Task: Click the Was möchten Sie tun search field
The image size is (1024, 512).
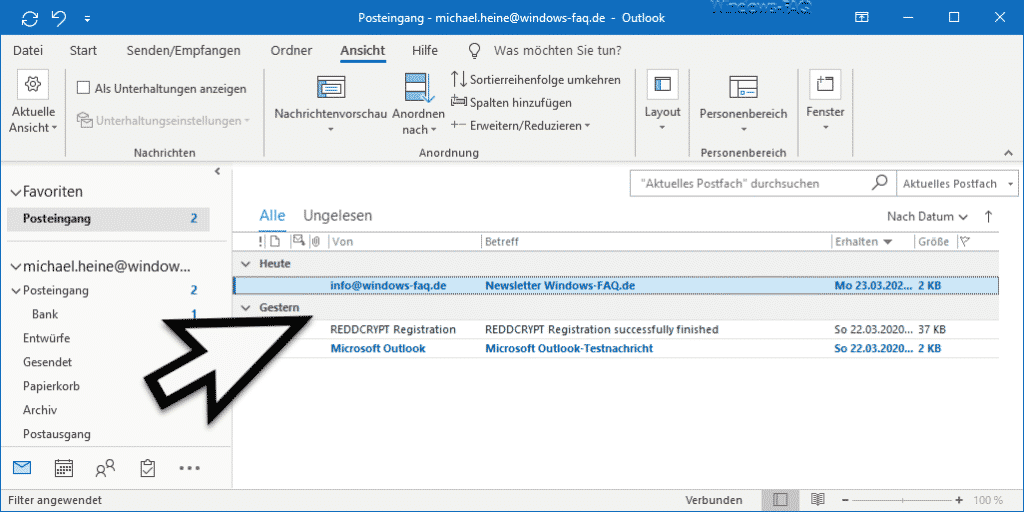Action: (557, 50)
